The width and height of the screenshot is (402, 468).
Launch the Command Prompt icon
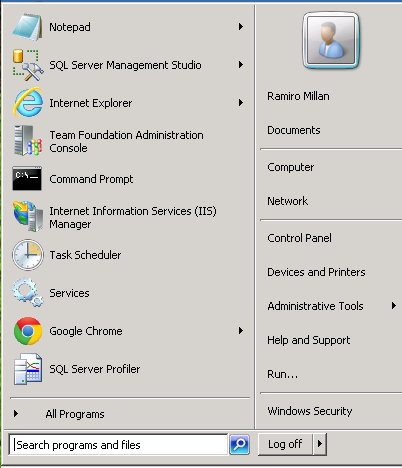(27, 179)
